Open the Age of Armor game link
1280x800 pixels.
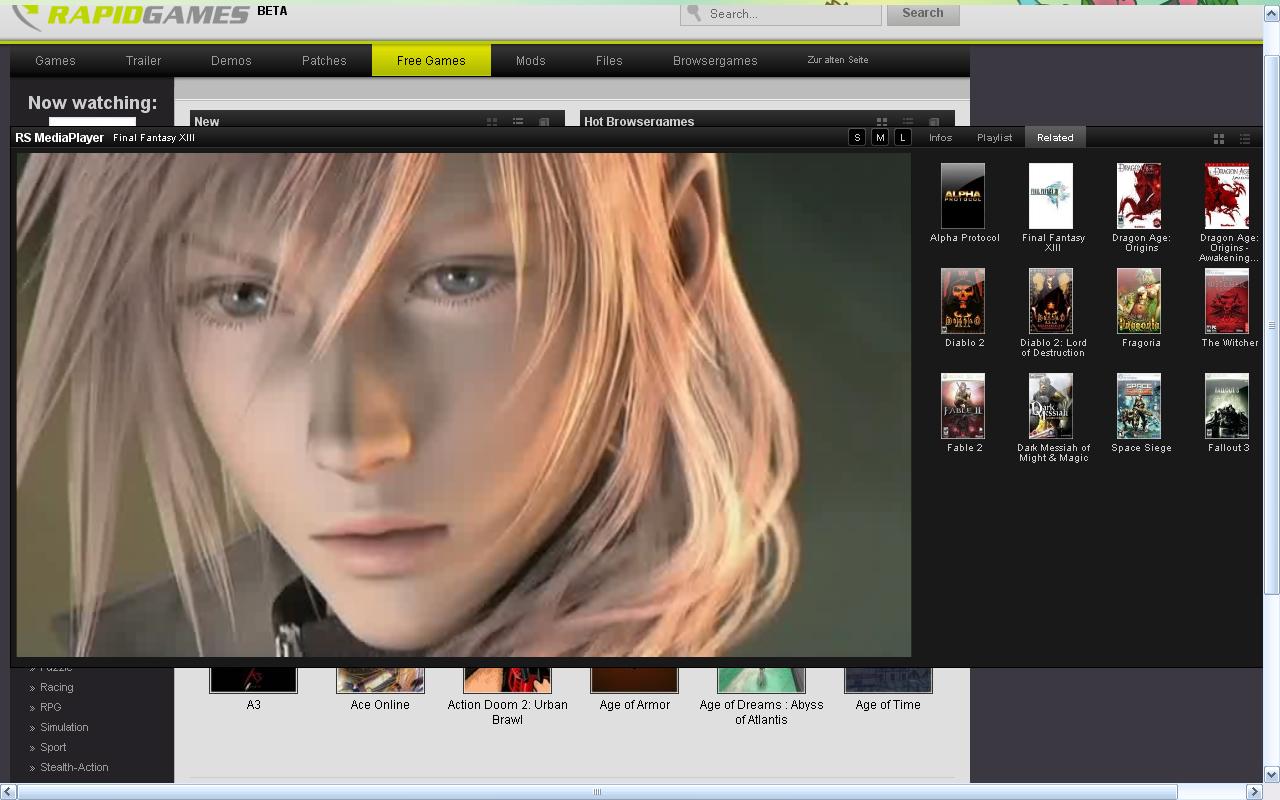pyautogui.click(x=634, y=705)
